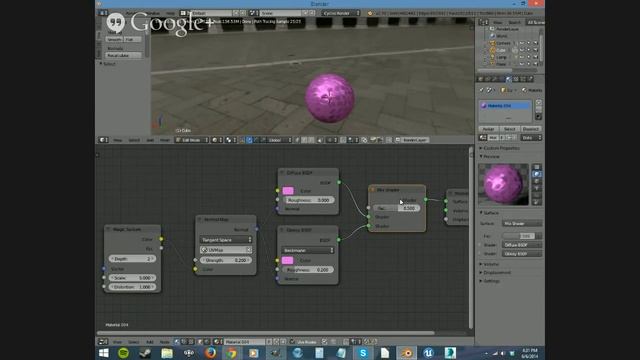Toggle Lamp render camera icon in outliner
640x360 pixels.
(x=536, y=57)
